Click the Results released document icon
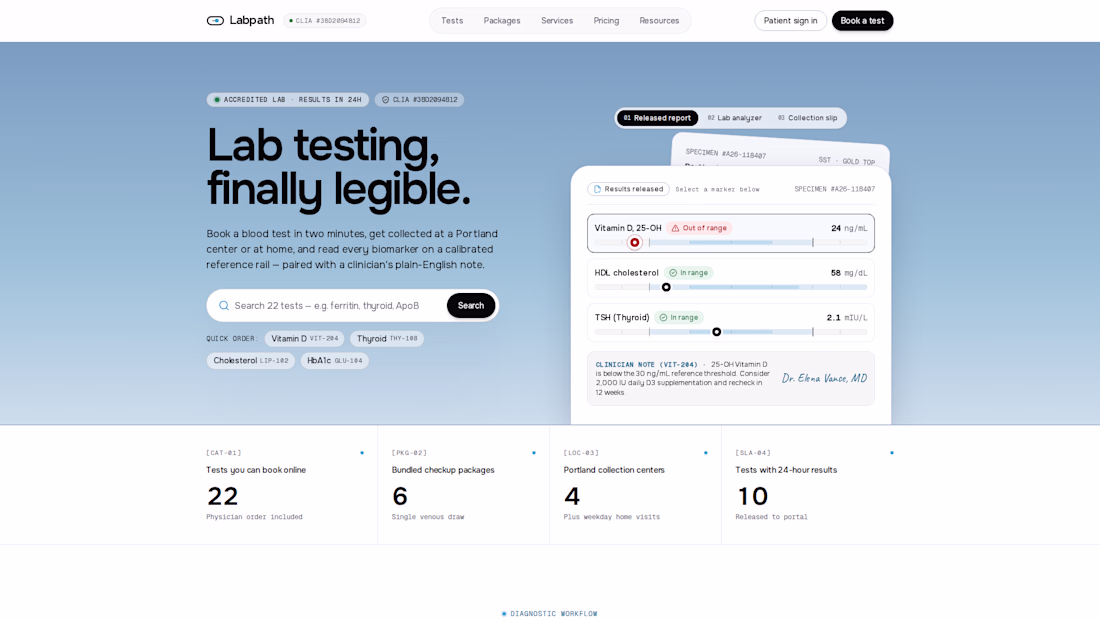Screen dimensions: 1100x619 click(x=597, y=189)
